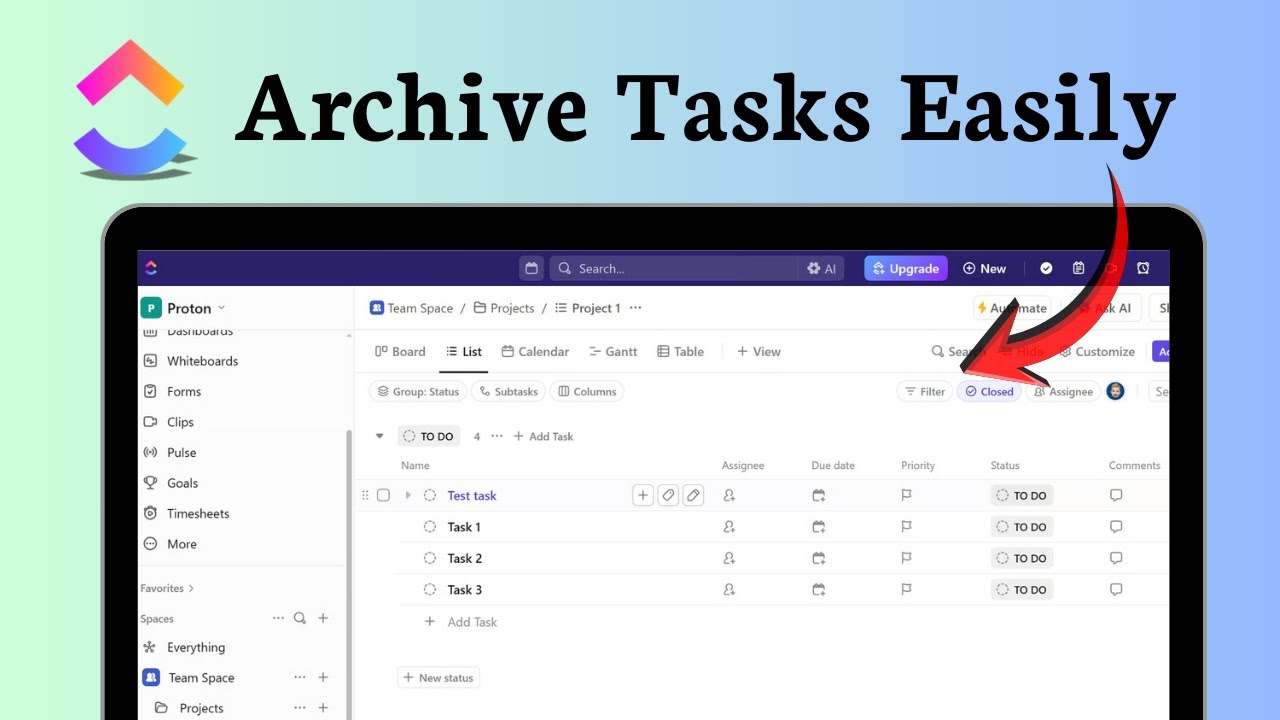
Task: Click Add Task beside TO DO header
Action: pos(543,436)
